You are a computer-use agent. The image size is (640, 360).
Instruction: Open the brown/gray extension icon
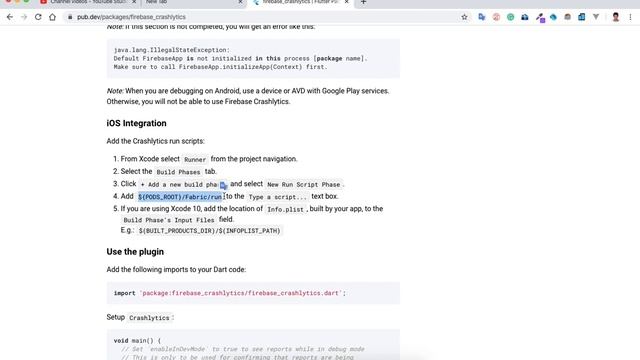point(567,17)
